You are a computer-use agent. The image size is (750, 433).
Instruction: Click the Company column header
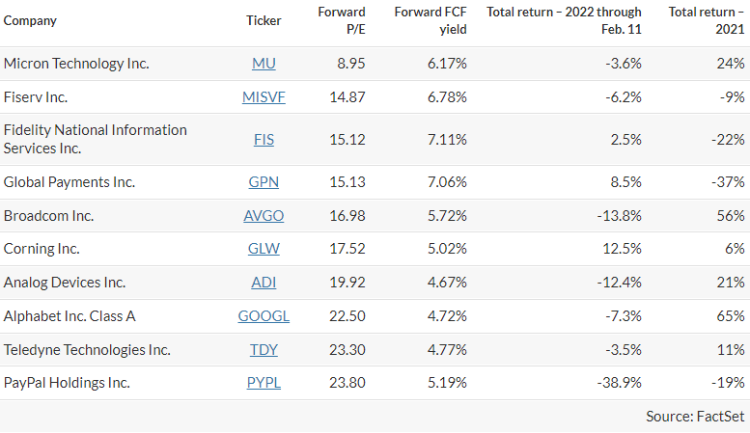coord(30,20)
